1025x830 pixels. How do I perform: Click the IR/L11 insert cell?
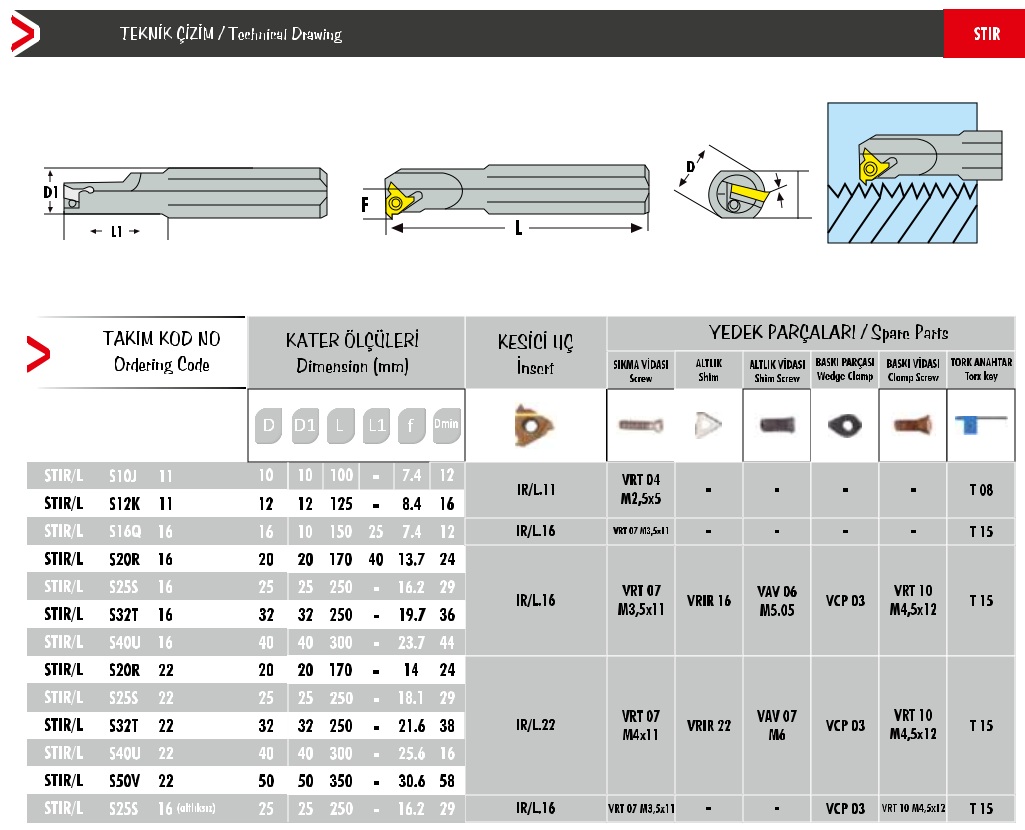536,490
